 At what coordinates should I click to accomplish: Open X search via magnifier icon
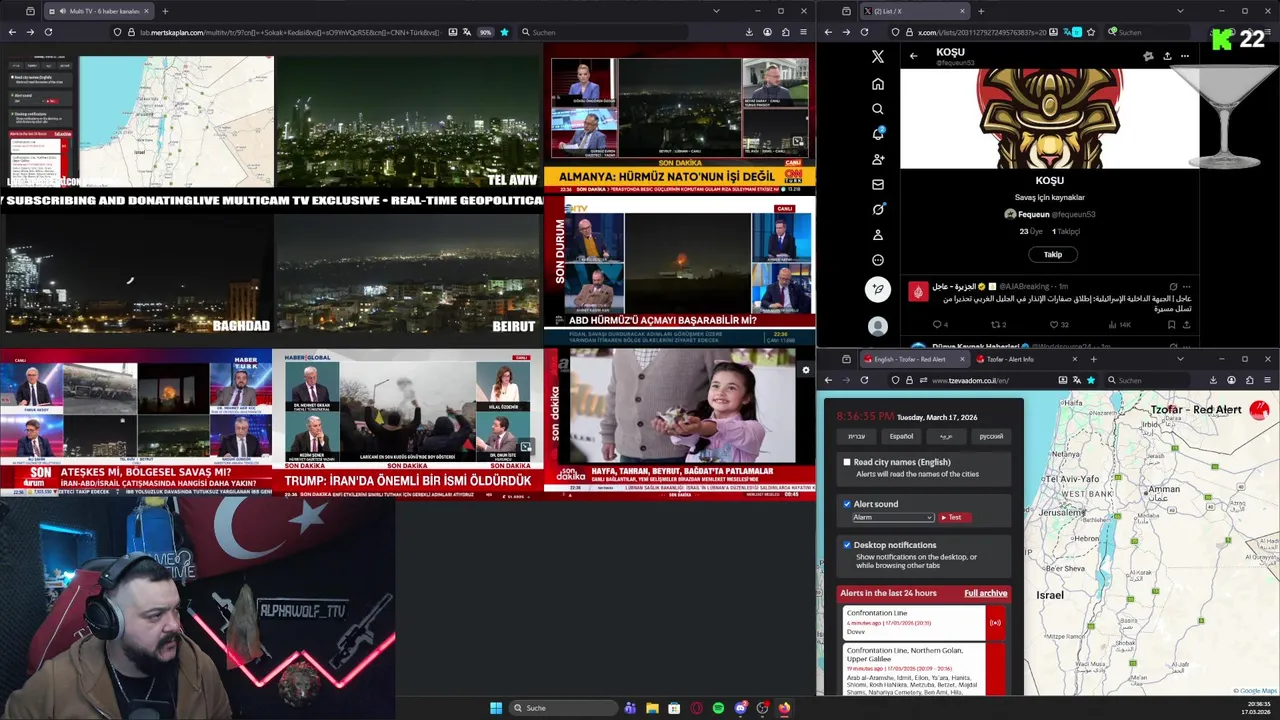(878, 109)
